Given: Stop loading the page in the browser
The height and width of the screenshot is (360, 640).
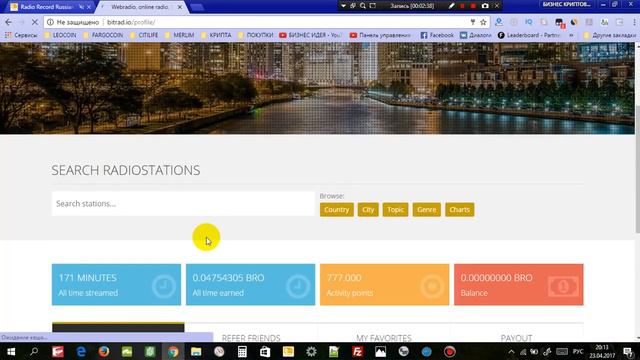Looking at the screenshot, I should tap(35, 22).
